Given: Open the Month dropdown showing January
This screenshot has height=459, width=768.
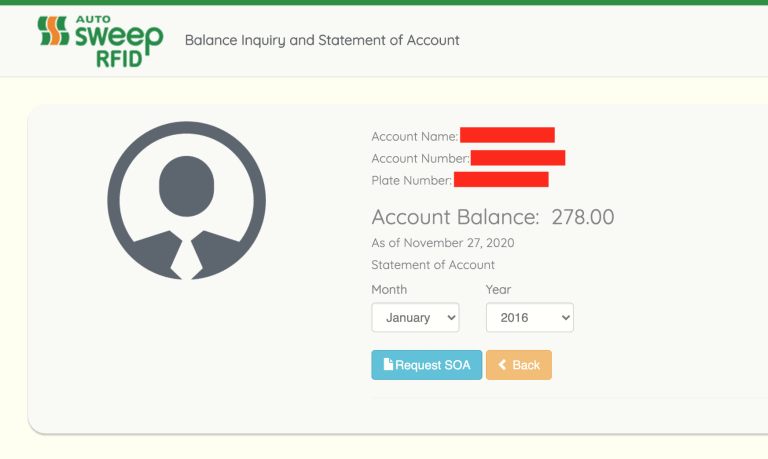Looking at the screenshot, I should (415, 318).
